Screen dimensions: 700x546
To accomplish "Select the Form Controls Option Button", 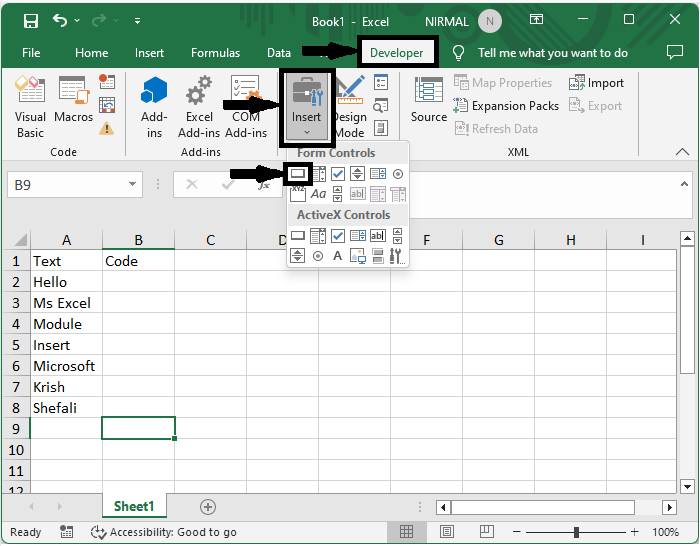I will point(398,174).
